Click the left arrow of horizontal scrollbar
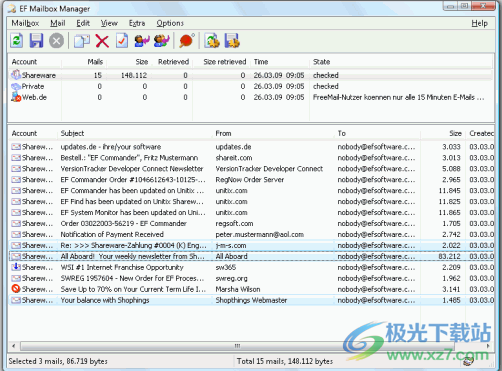 click(x=13, y=346)
